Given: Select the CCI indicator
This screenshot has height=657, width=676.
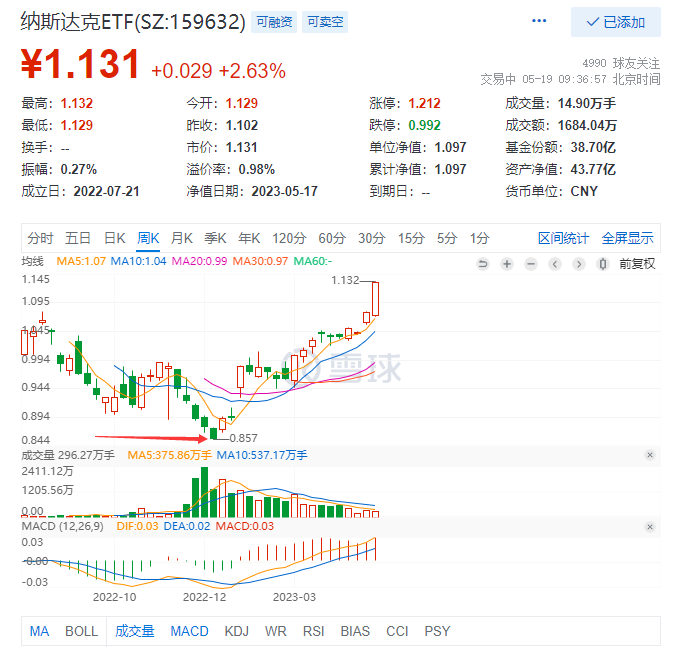Looking at the screenshot, I should coord(397,631).
